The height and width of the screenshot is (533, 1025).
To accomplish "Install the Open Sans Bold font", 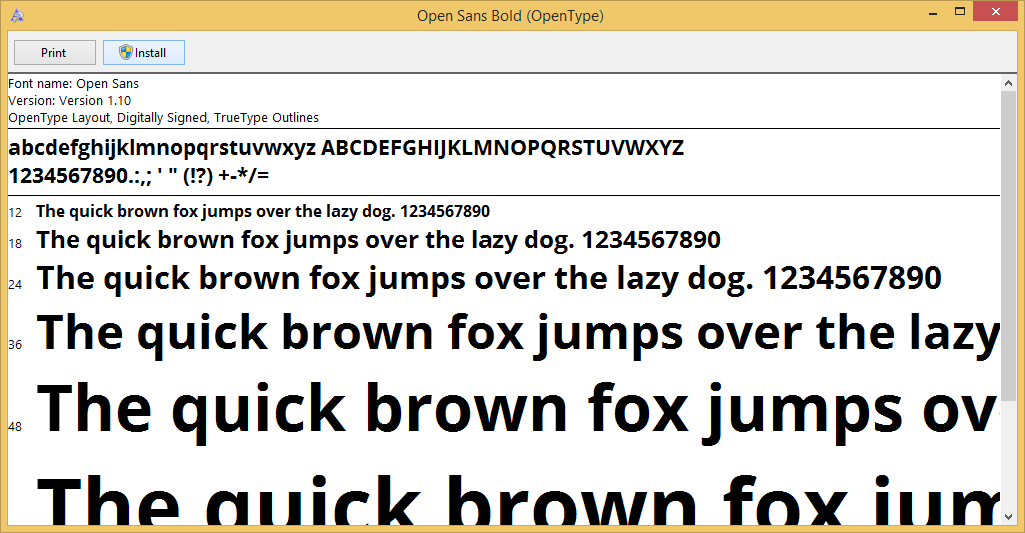I will [x=144, y=53].
